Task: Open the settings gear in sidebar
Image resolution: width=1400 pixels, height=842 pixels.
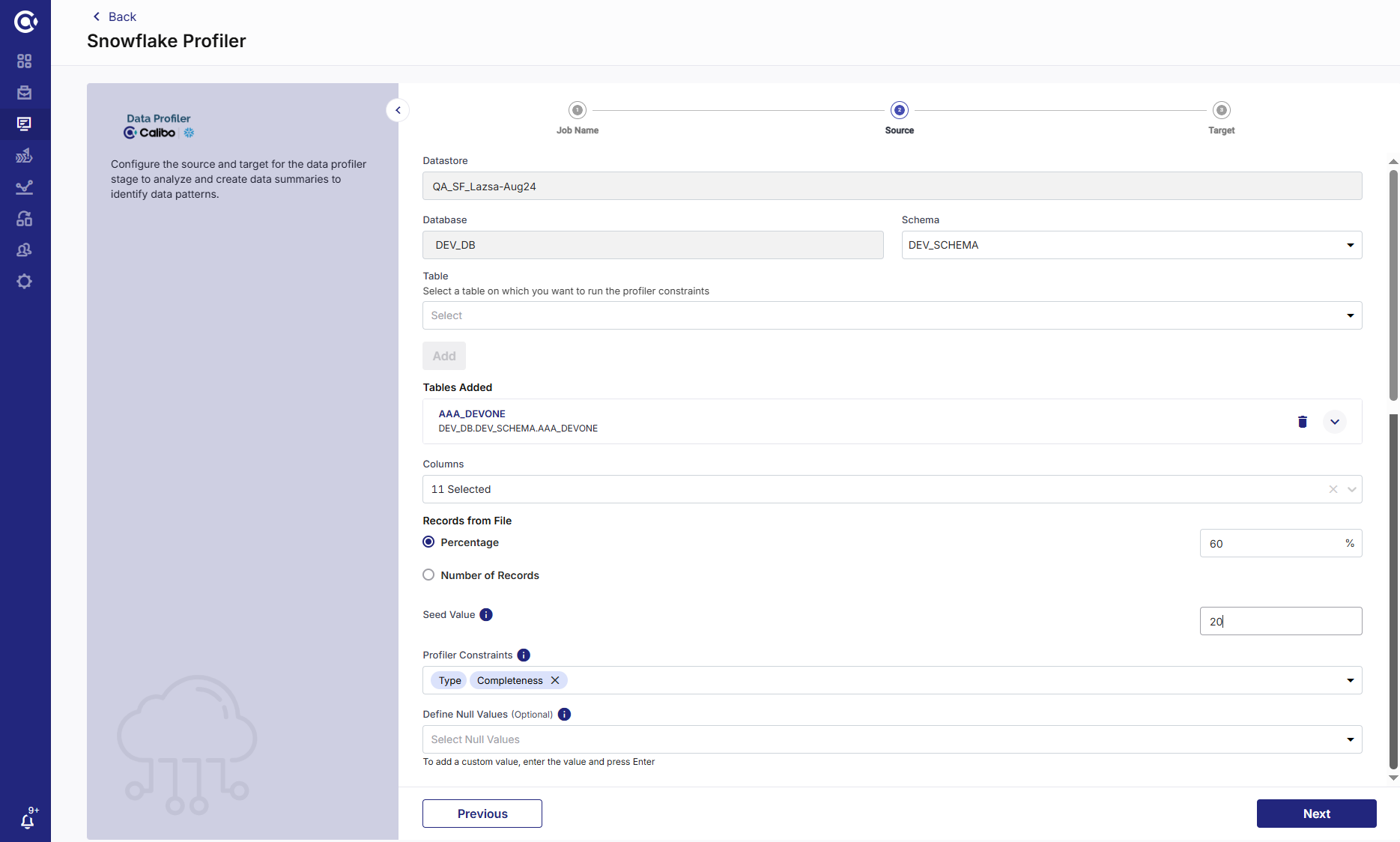Action: coord(25,282)
